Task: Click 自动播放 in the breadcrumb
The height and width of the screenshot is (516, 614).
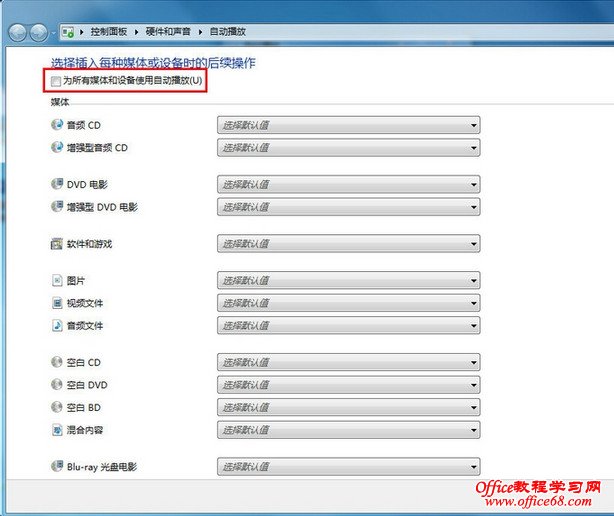Action: pos(228,32)
